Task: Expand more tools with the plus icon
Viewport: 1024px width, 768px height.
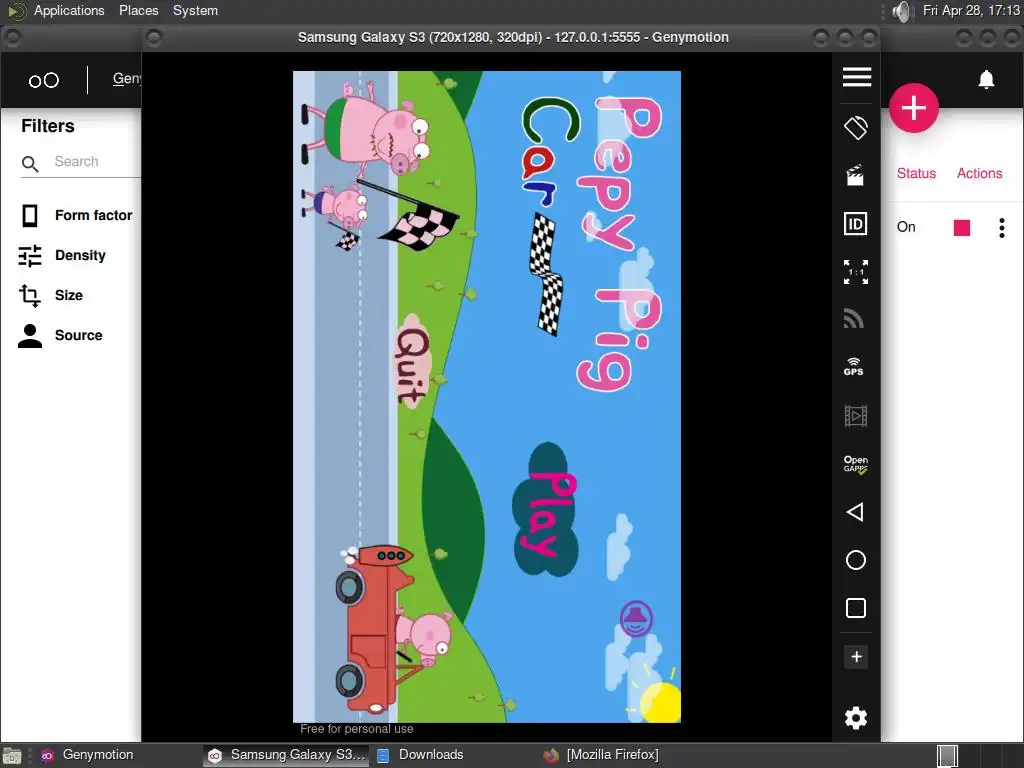Action: [856, 657]
